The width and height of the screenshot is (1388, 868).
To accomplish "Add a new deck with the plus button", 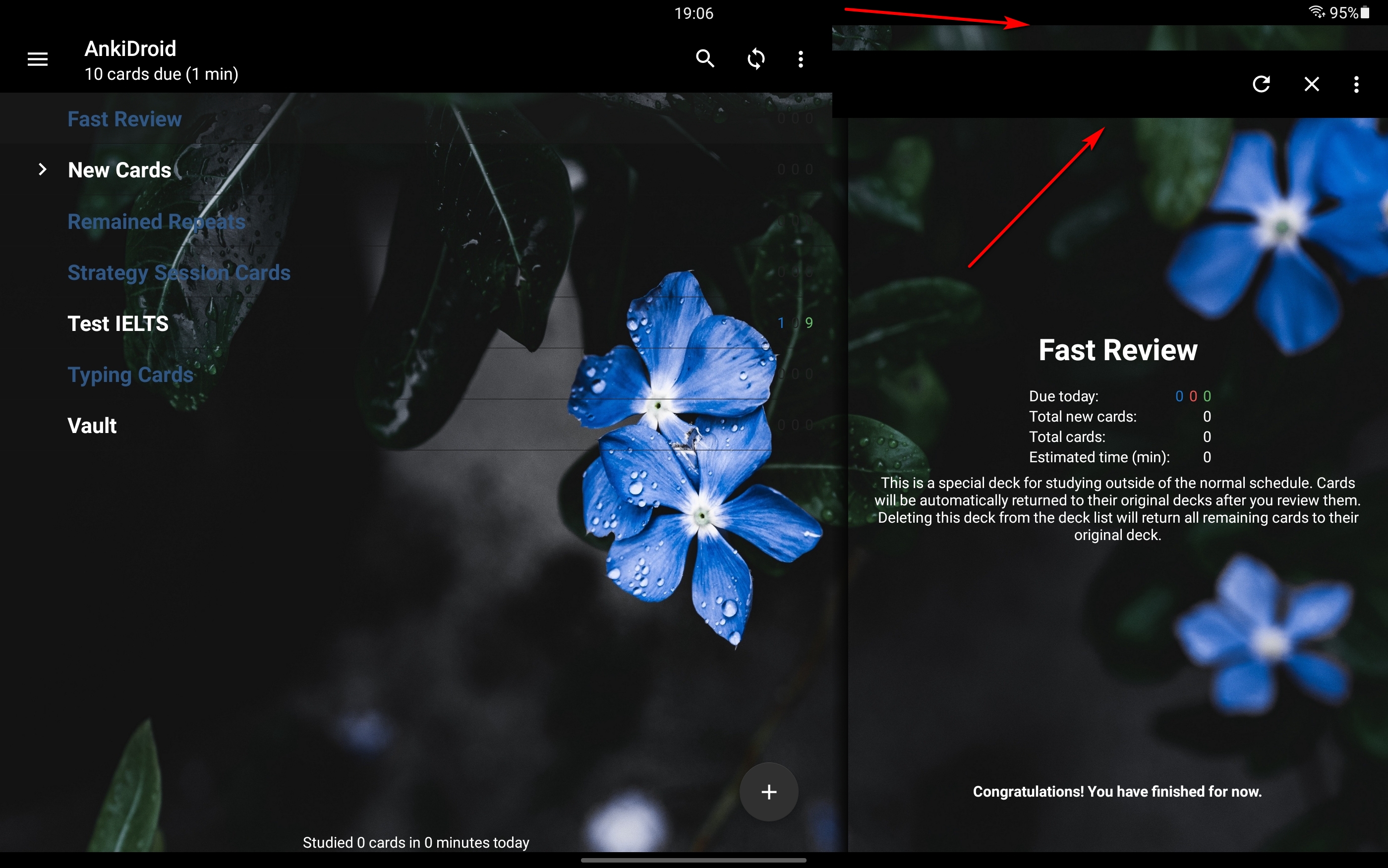I will pos(768,792).
